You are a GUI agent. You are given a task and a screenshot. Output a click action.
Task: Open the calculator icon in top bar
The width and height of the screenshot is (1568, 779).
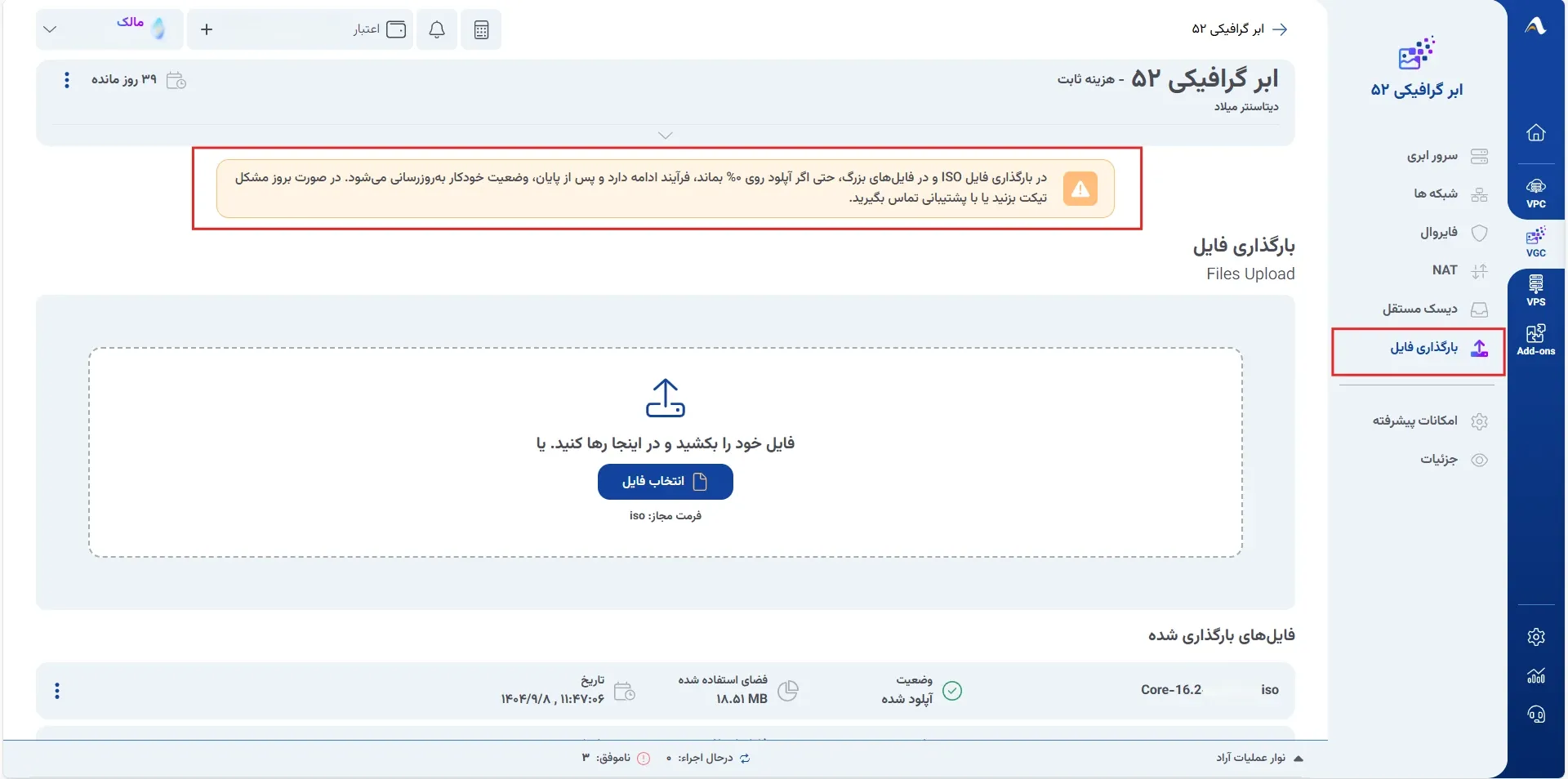tap(481, 30)
